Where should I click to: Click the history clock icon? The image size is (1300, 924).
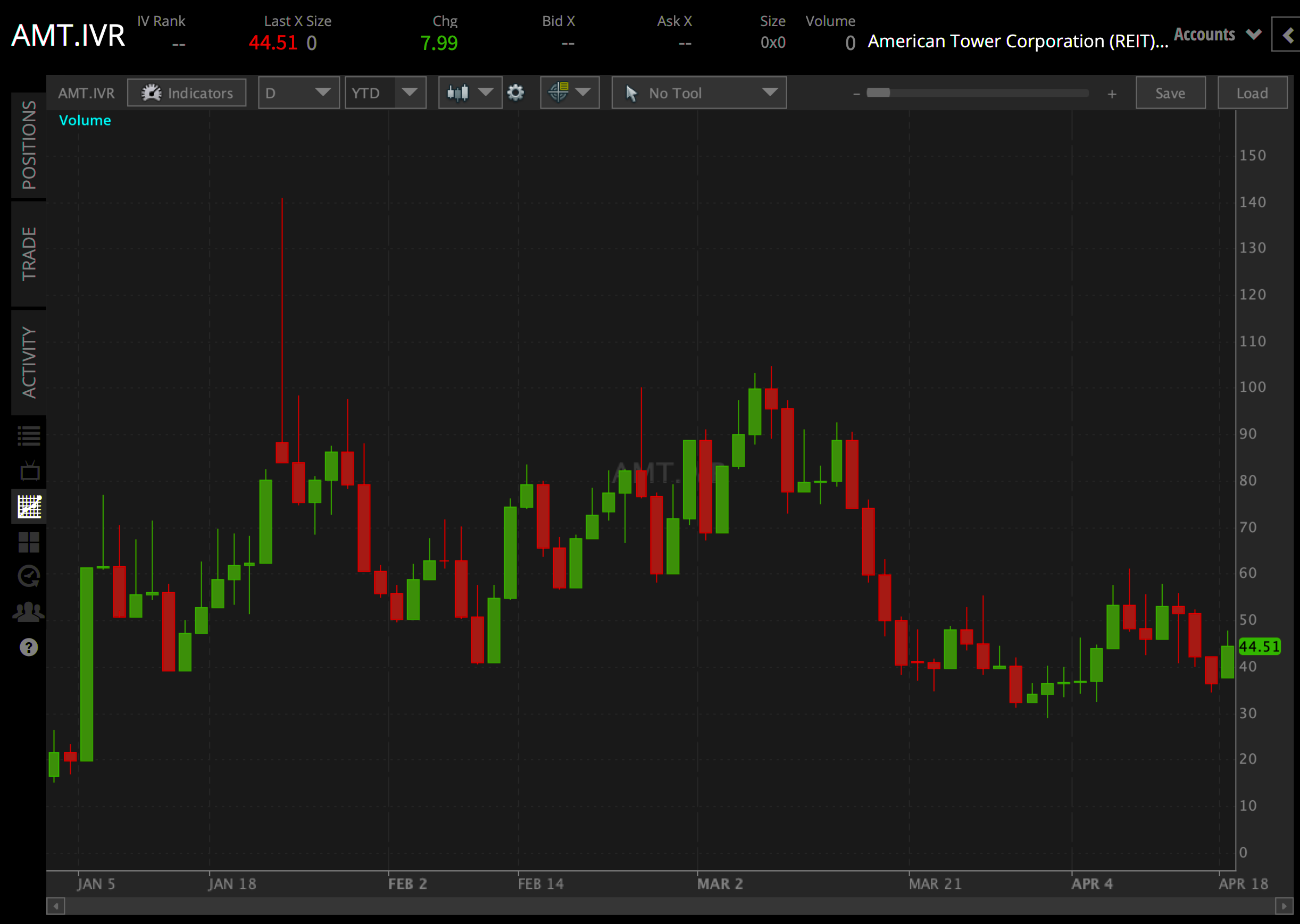(29, 575)
